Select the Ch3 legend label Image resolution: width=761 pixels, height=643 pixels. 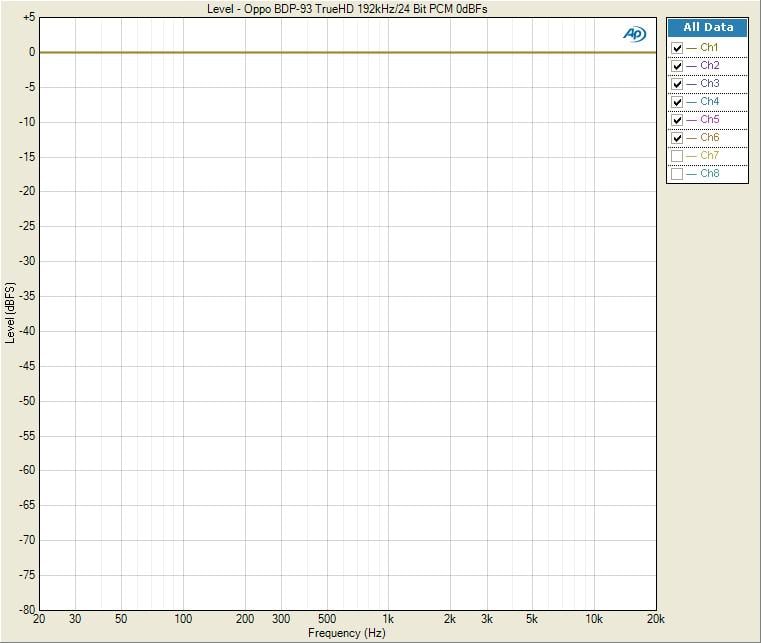(x=710, y=83)
